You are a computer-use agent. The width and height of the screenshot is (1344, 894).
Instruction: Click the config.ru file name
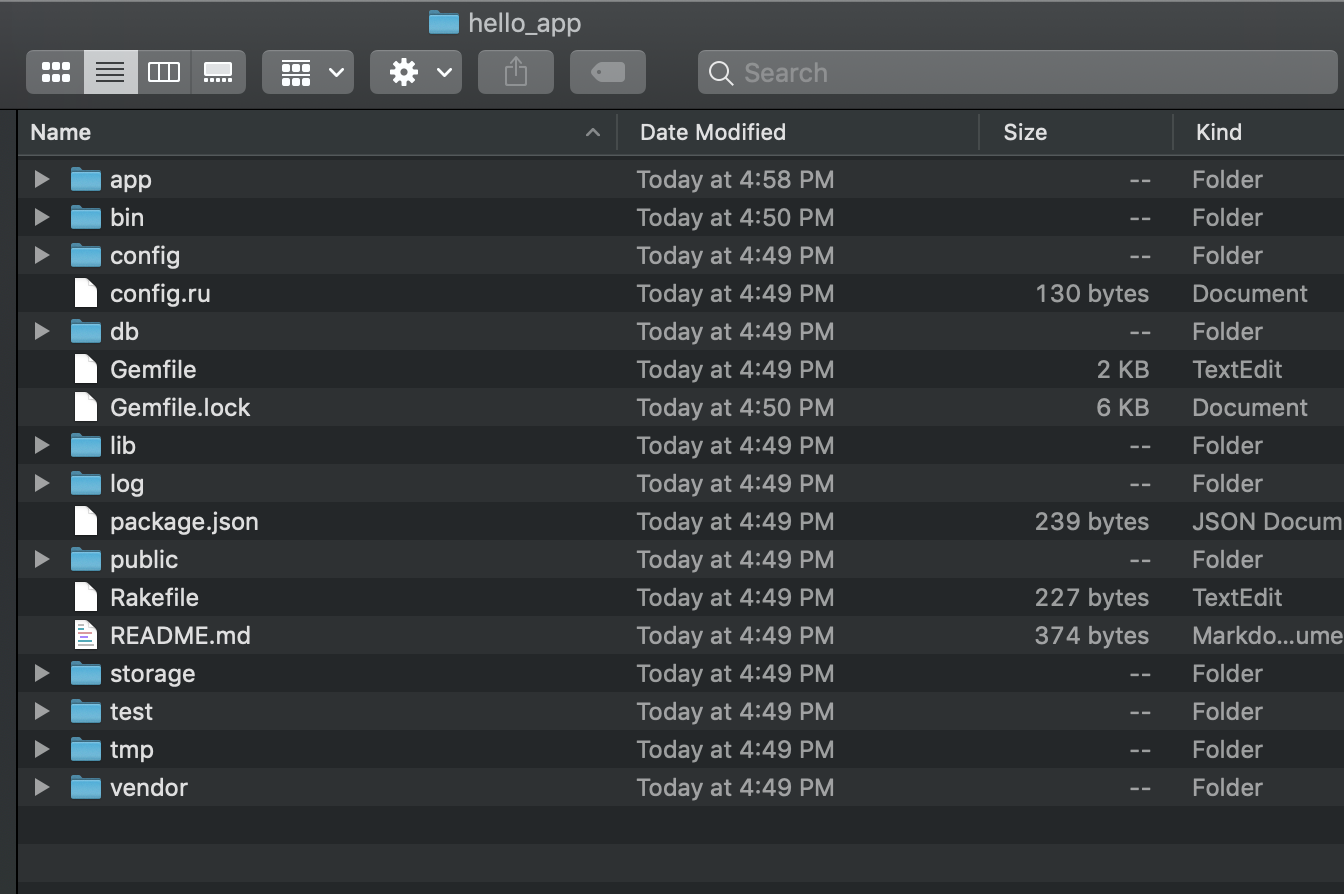[x=160, y=293]
